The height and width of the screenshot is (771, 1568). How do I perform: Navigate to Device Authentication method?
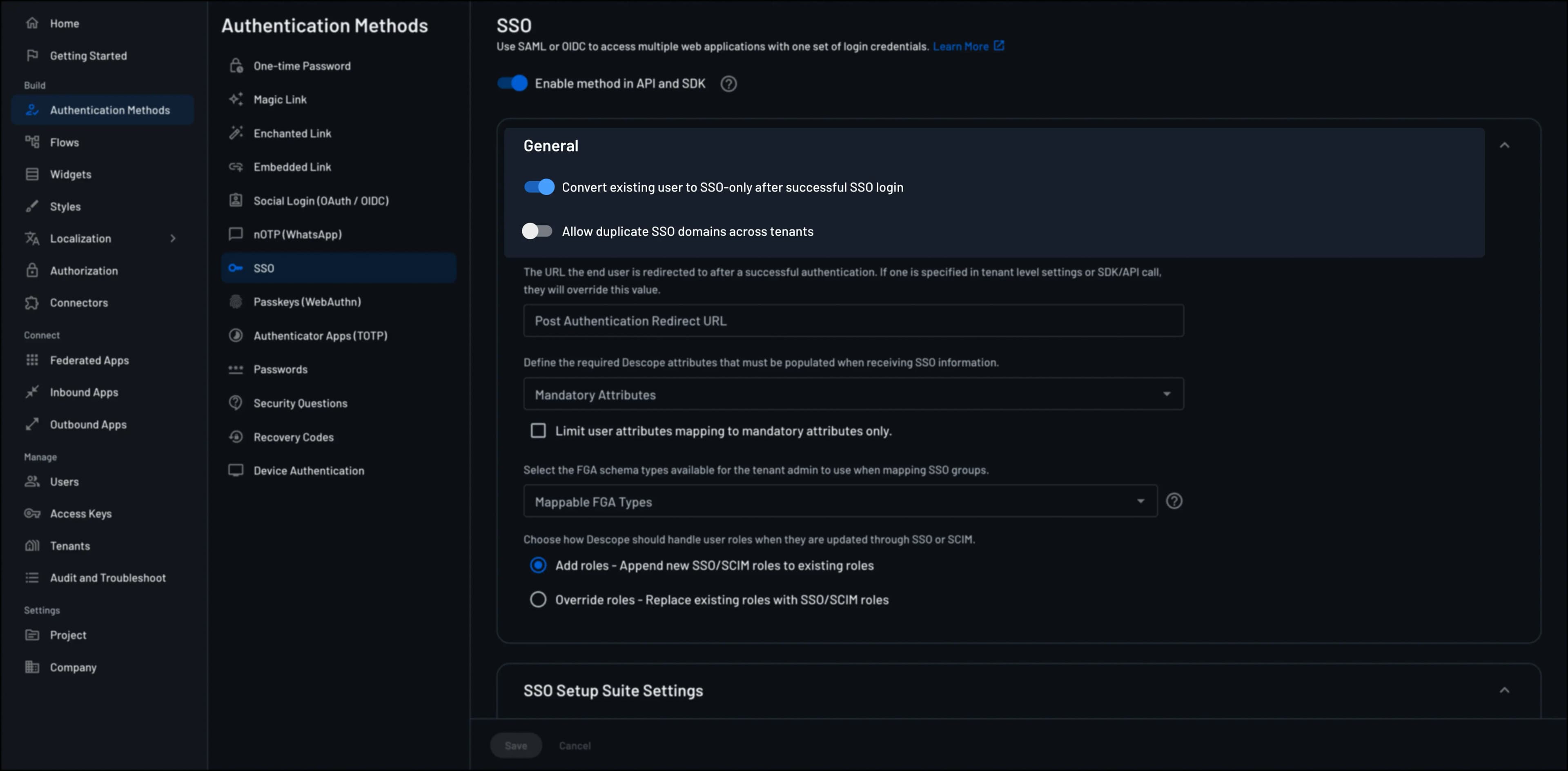coord(309,470)
